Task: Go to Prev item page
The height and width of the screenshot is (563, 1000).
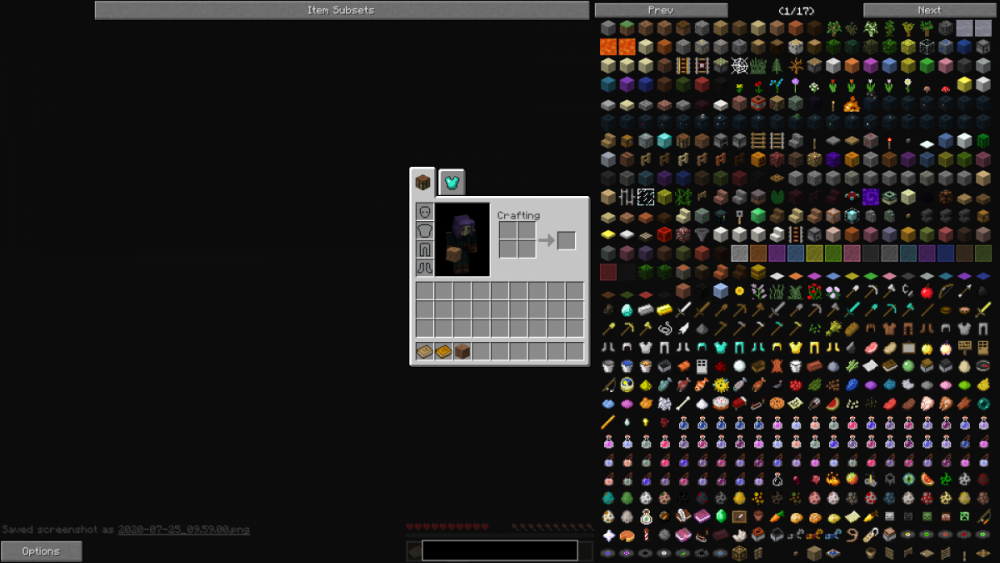Action: point(660,10)
